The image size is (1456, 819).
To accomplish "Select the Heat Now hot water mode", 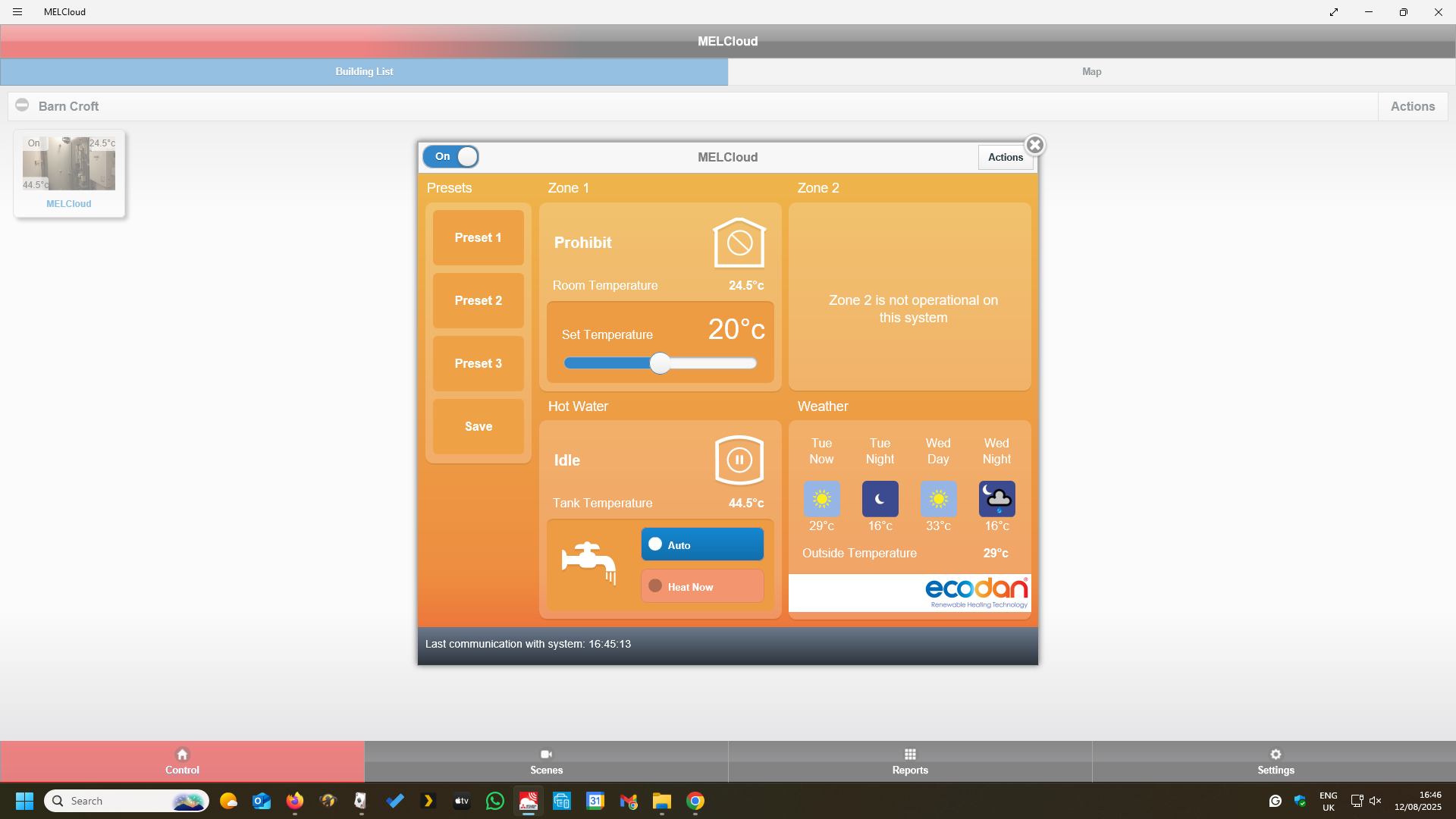I will coord(702,586).
